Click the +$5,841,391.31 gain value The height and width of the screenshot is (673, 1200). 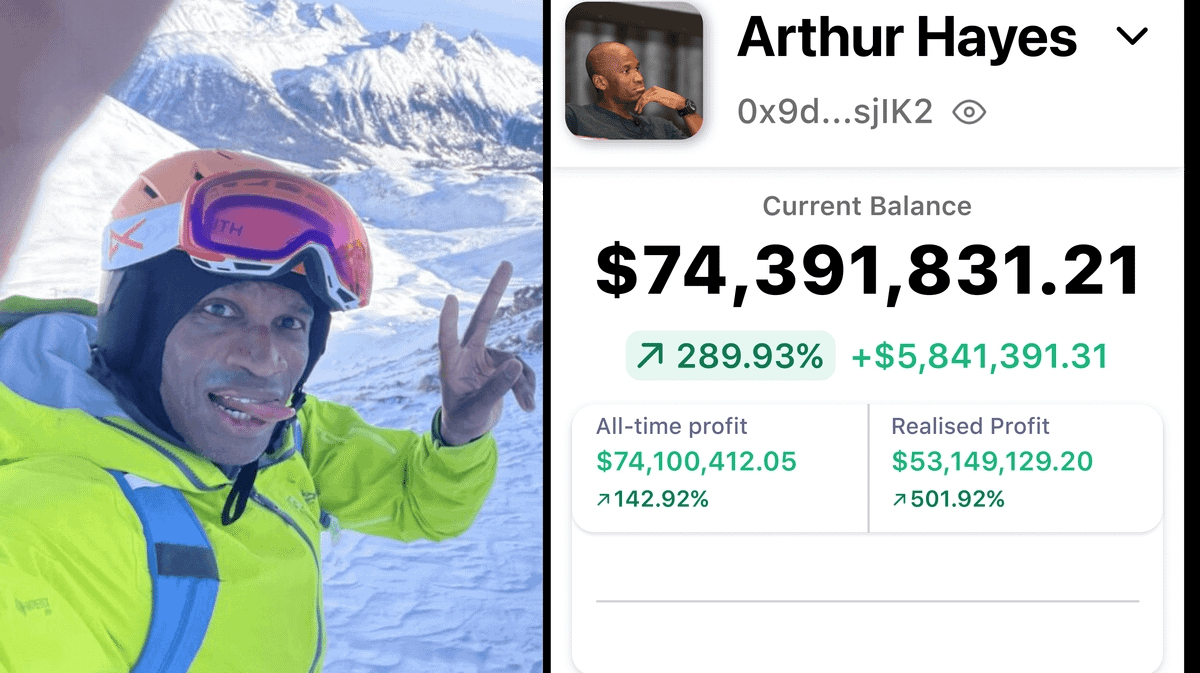[979, 356]
